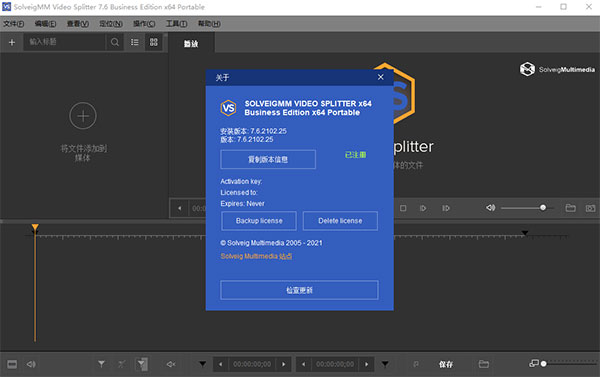Click the flag icon left of 保存

(x=416, y=364)
